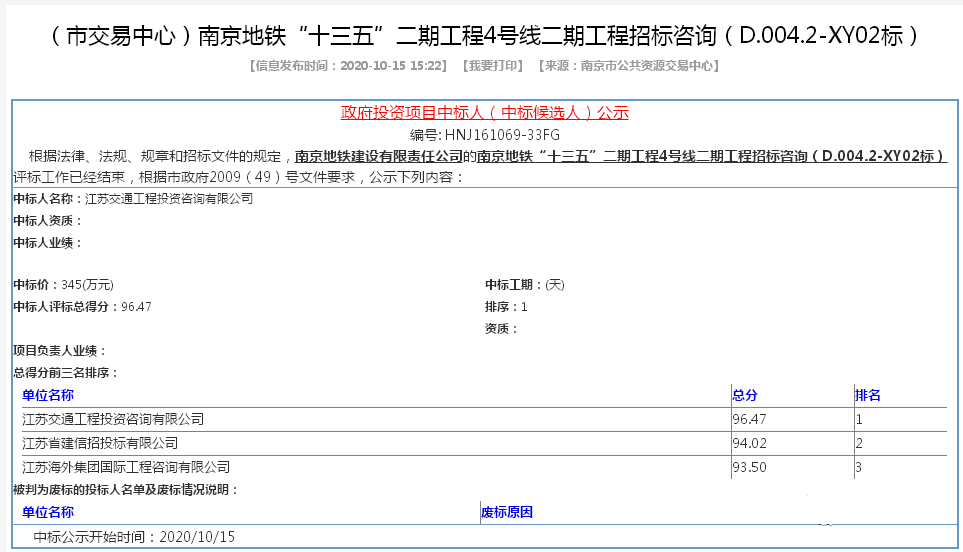Click the underlined 南京地铁建设有限责任公司 text
Image resolution: width=963 pixels, height=552 pixels.
(x=378, y=156)
